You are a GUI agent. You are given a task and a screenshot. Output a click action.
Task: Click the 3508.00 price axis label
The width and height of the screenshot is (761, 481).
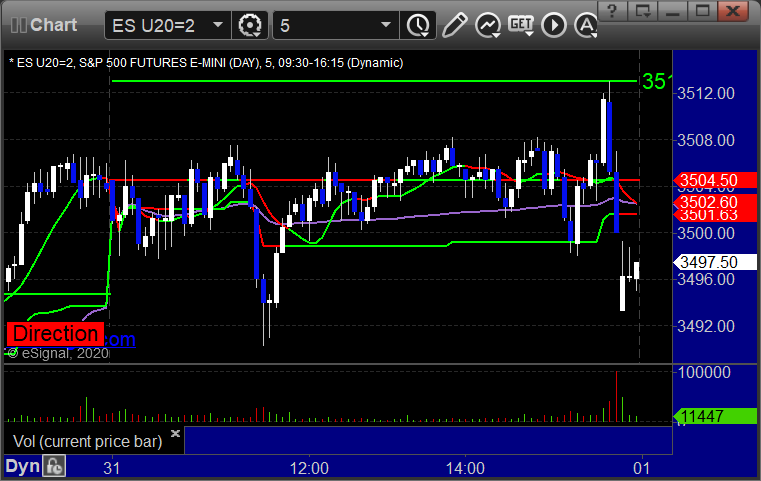pos(706,140)
